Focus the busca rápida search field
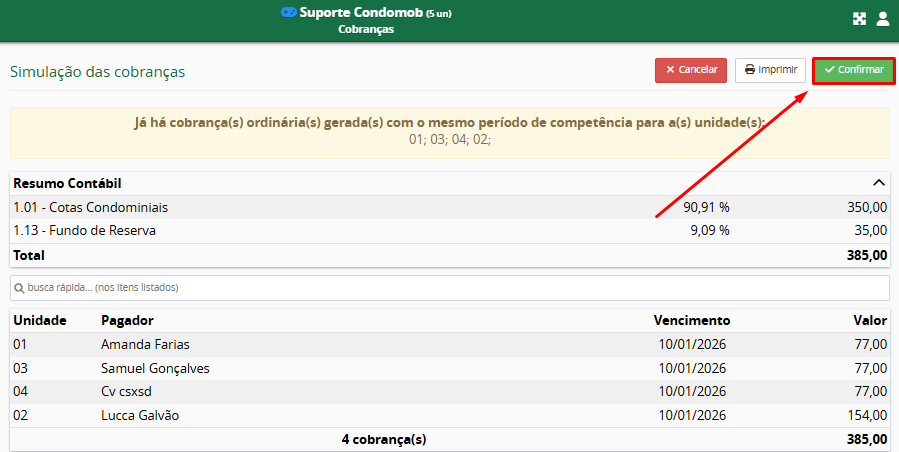Viewport: 899px width, 452px height. point(450,288)
